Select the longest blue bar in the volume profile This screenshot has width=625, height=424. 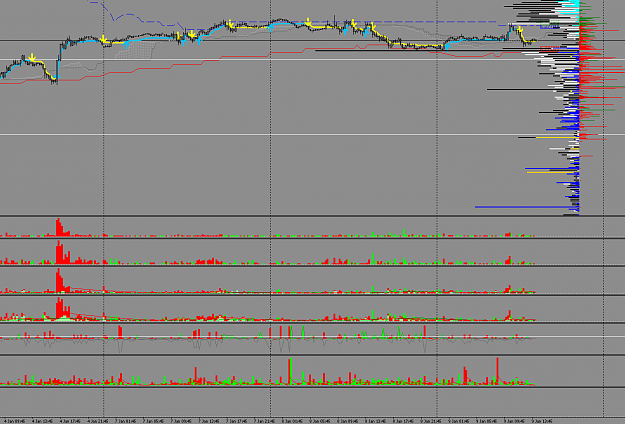pyautogui.click(x=527, y=207)
